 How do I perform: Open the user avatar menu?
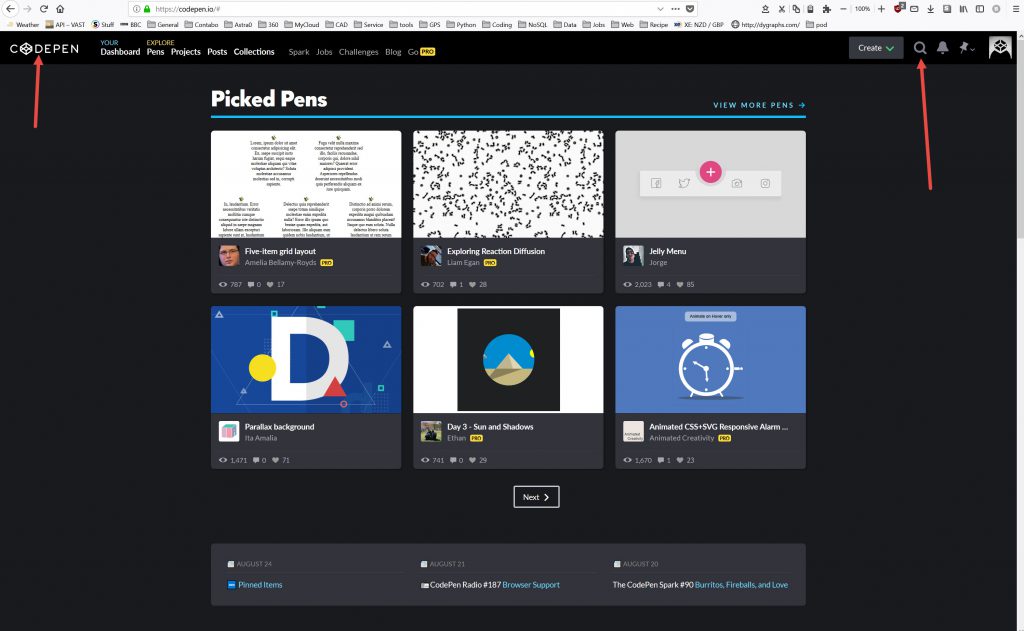pyautogui.click(x=1000, y=48)
